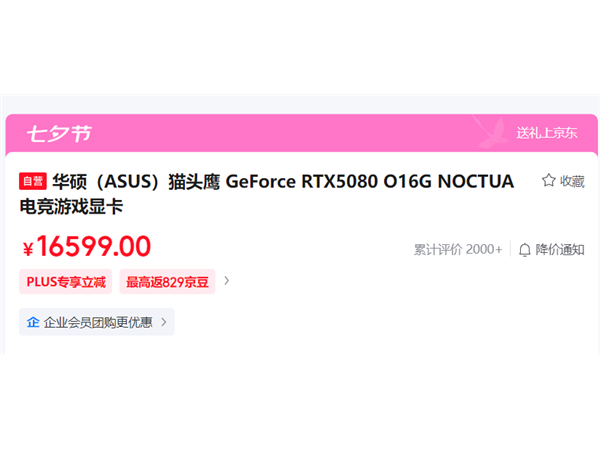Open the 送礼上京东 banner link
Image resolution: width=600 pixels, height=450 pixels.
coord(546,133)
